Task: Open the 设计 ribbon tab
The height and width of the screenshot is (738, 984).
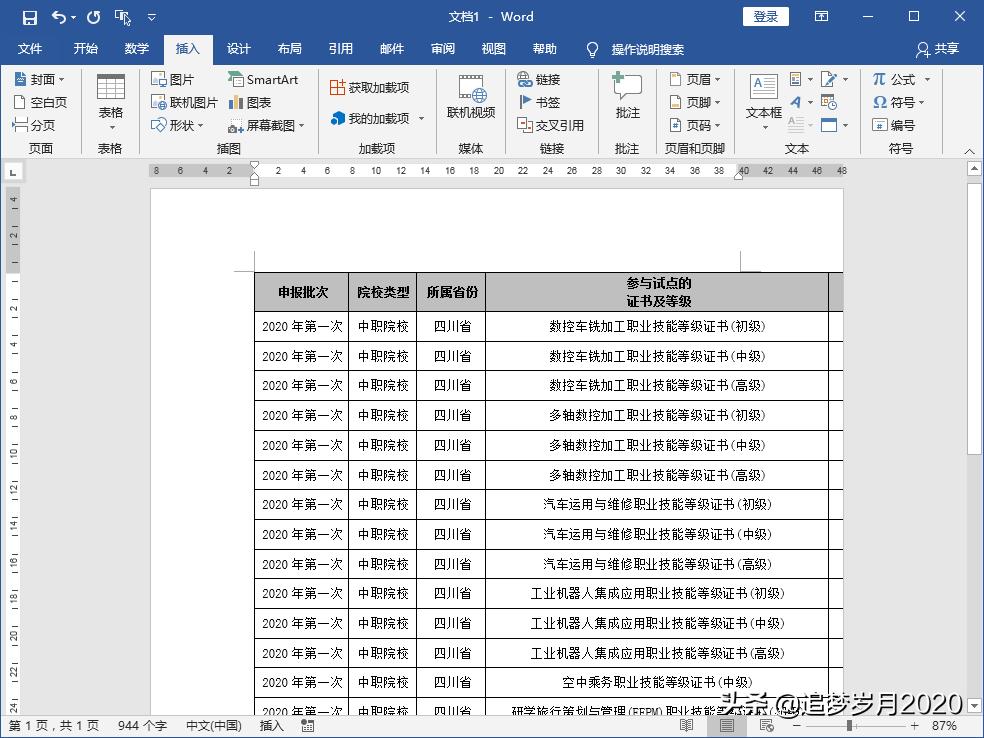Action: pyautogui.click(x=238, y=47)
